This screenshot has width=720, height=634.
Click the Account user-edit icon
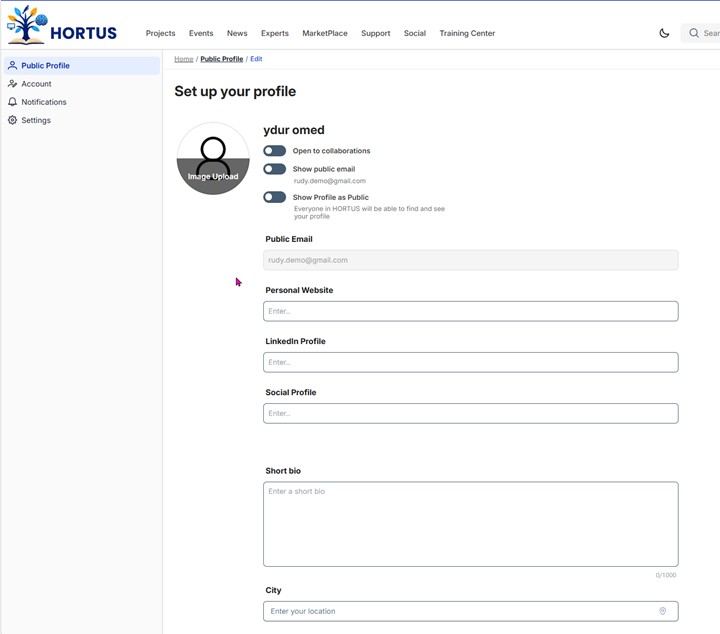(x=12, y=84)
